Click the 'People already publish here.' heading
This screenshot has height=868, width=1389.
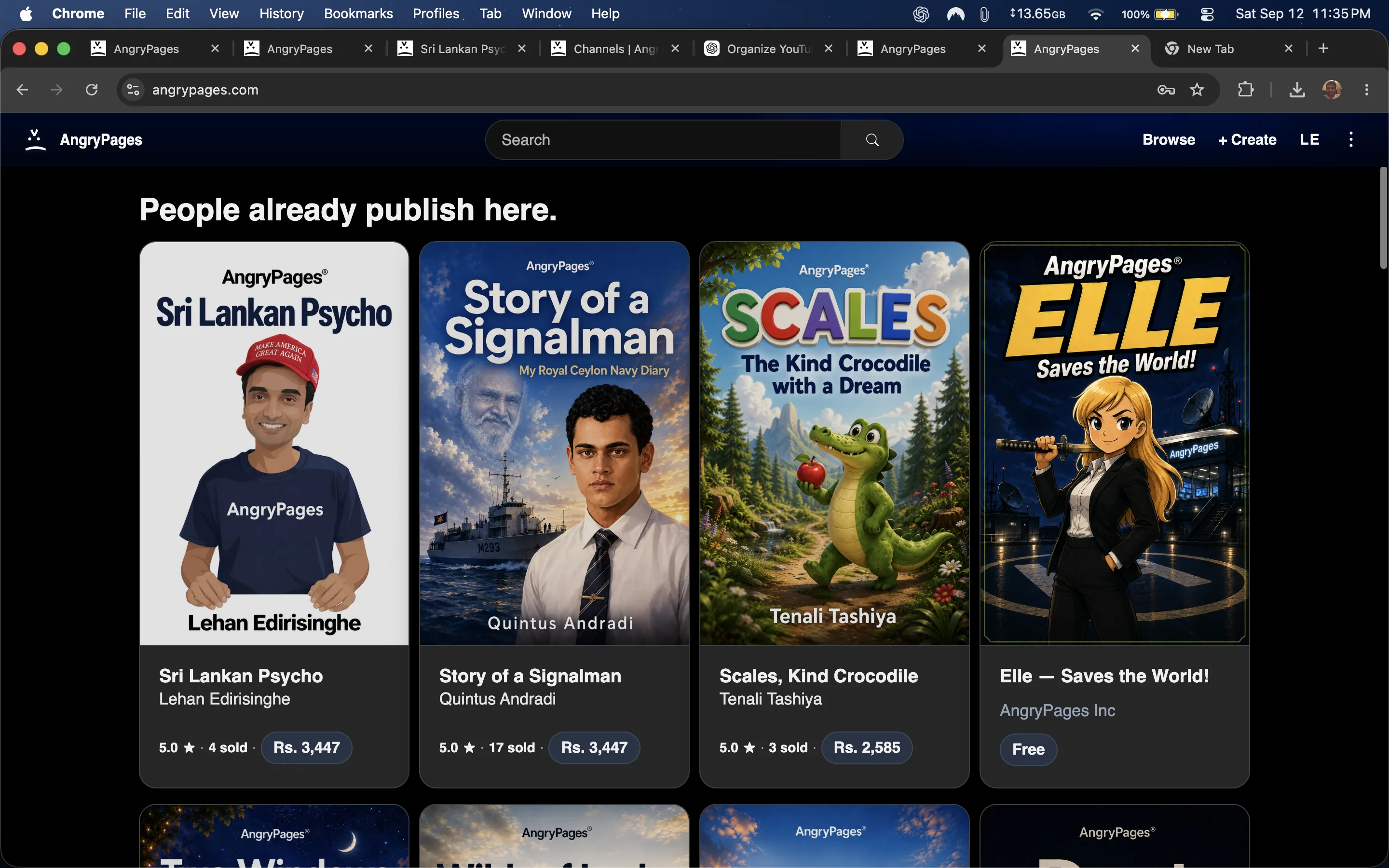tap(348, 210)
